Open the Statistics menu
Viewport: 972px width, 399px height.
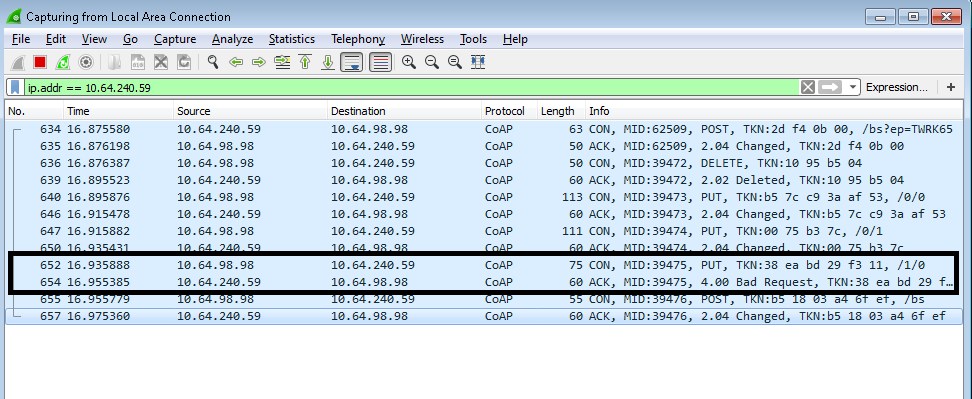[x=291, y=39]
